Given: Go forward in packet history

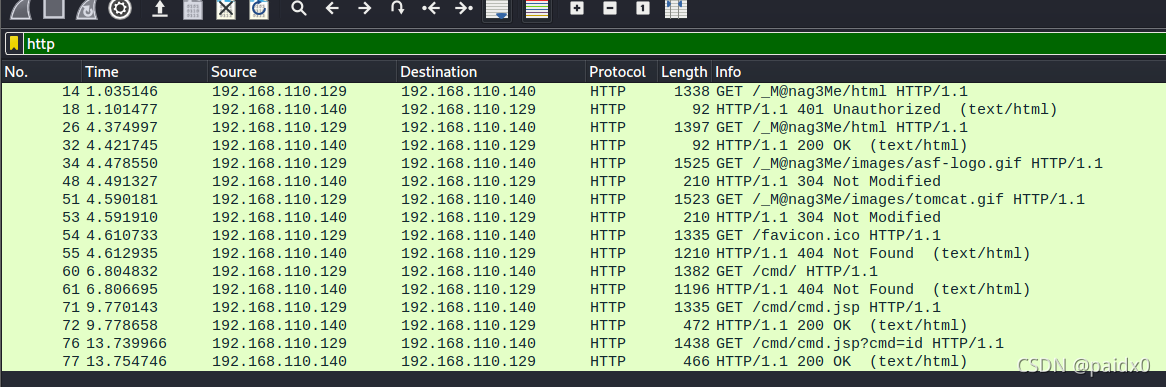Looking at the screenshot, I should (x=364, y=9).
